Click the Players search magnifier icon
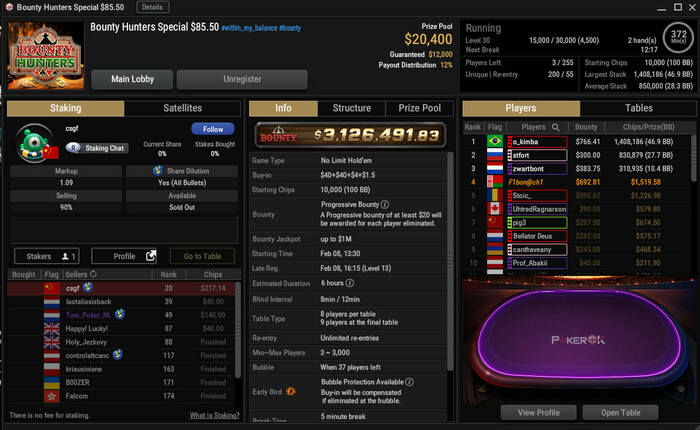 pyautogui.click(x=556, y=127)
